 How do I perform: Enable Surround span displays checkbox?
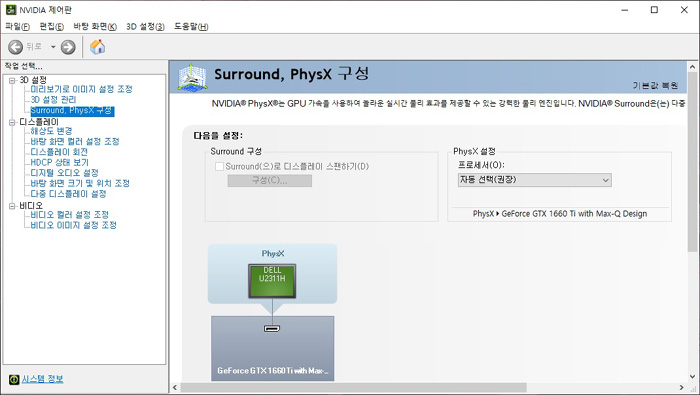pyautogui.click(x=219, y=166)
